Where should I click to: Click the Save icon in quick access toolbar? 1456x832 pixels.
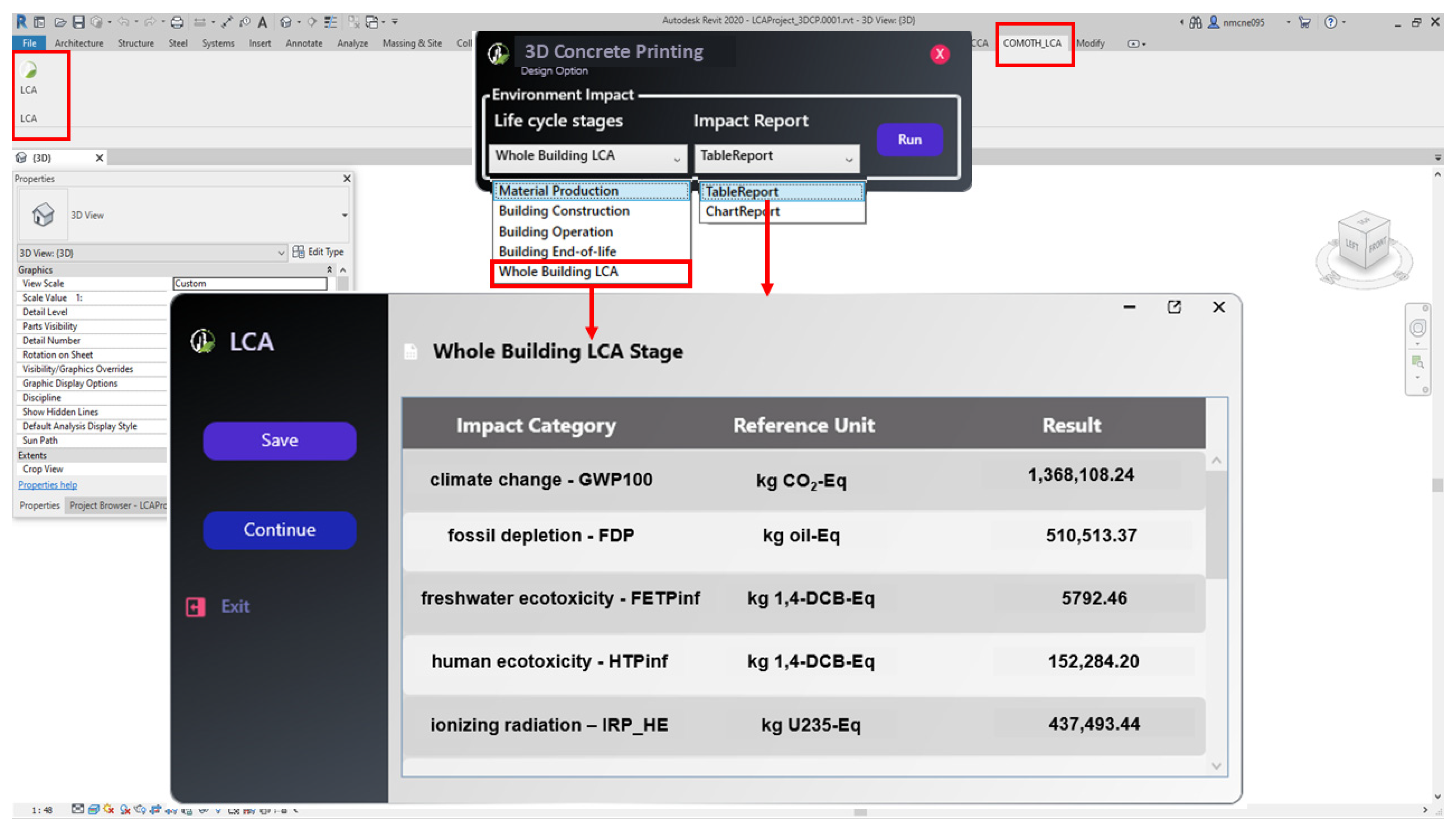[78, 22]
